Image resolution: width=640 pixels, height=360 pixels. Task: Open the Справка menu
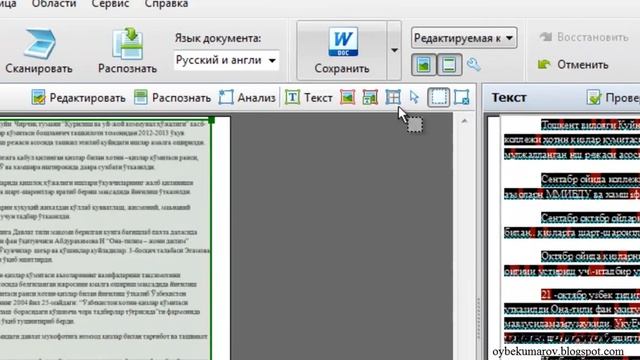click(x=166, y=4)
